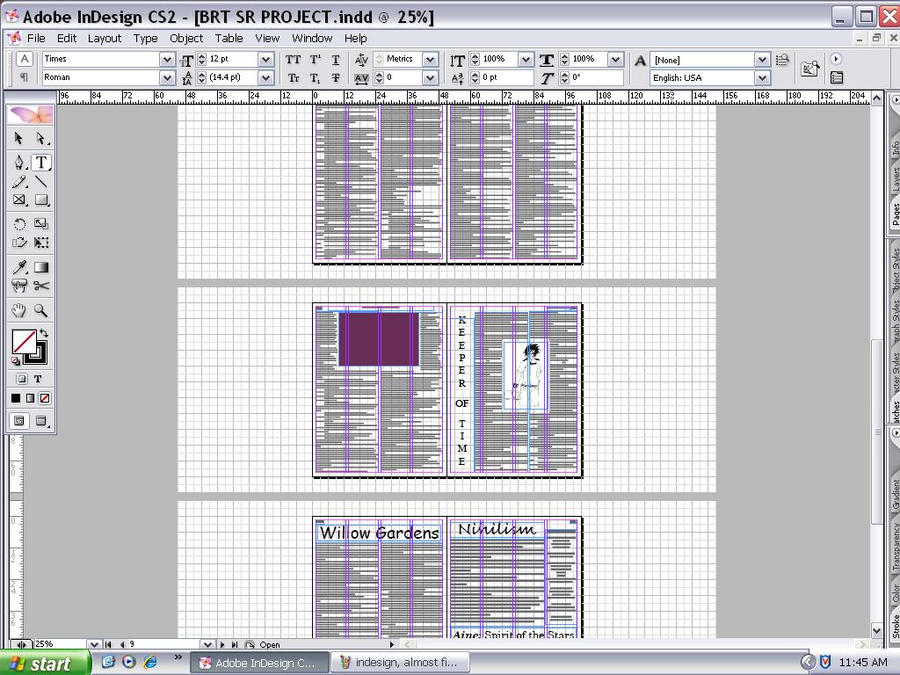Image resolution: width=900 pixels, height=675 pixels.
Task: Switch to Preview view mode
Action: click(41, 421)
